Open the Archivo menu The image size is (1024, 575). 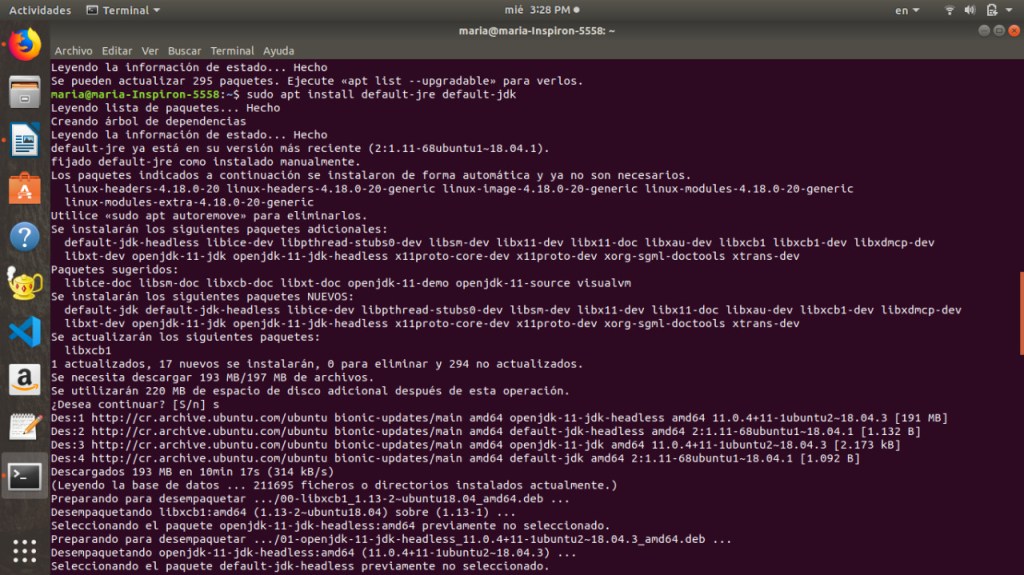point(73,51)
